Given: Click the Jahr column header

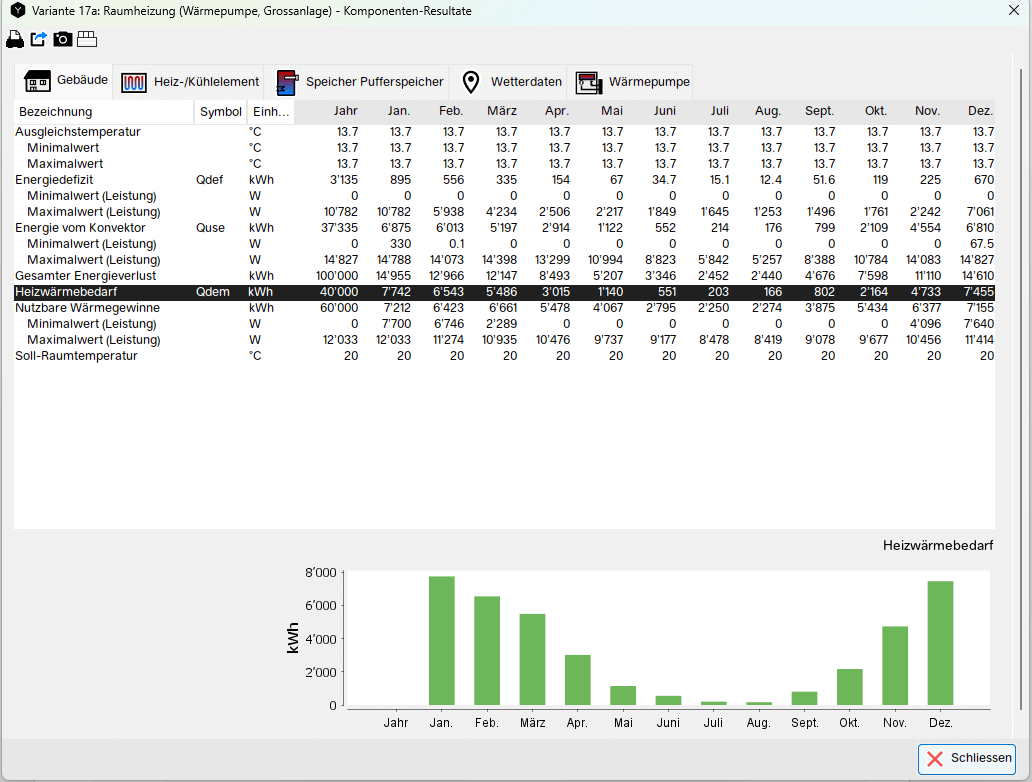Looking at the screenshot, I should 345,112.
